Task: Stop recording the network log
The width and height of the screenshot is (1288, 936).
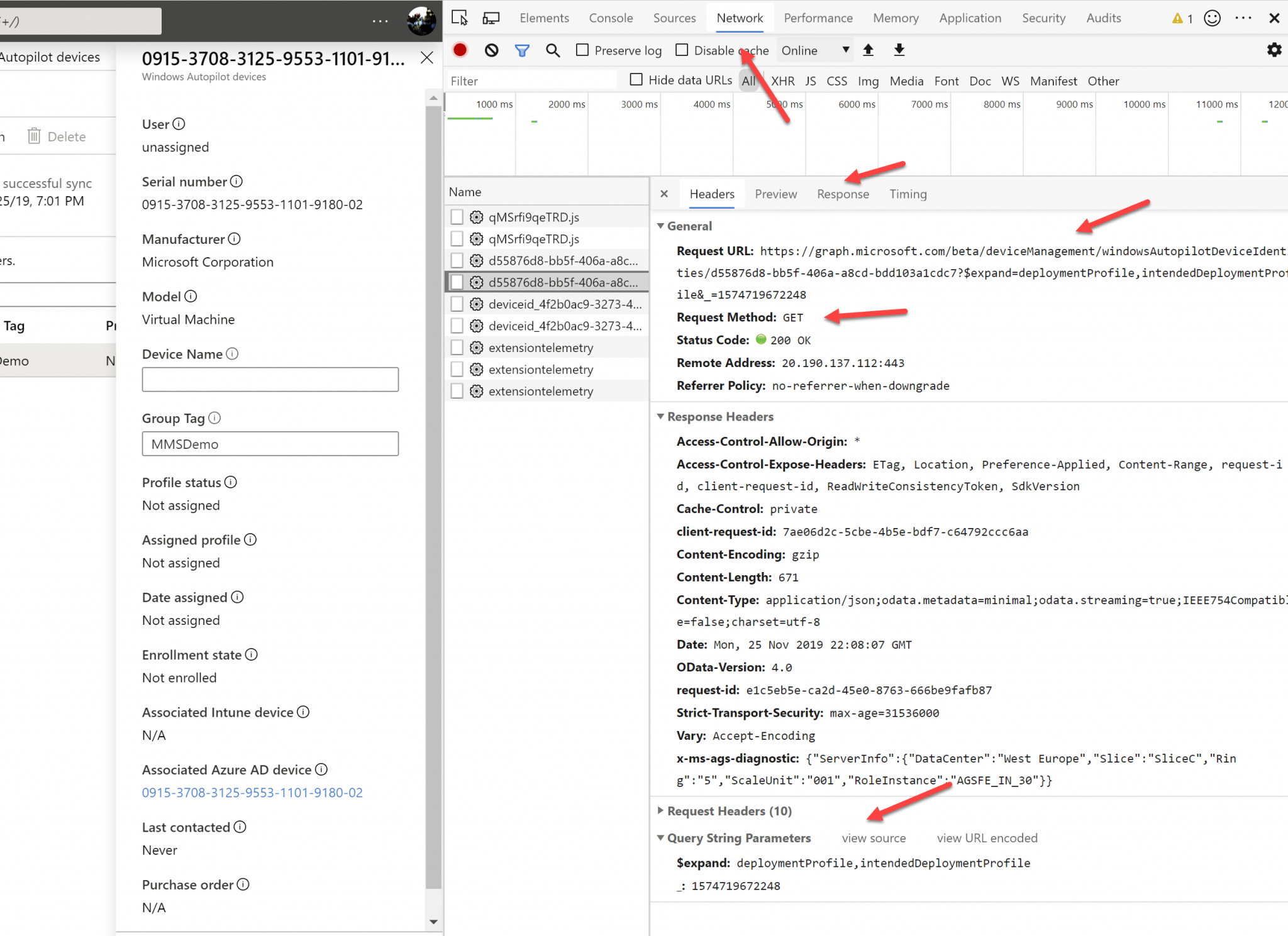Action: 460,50
